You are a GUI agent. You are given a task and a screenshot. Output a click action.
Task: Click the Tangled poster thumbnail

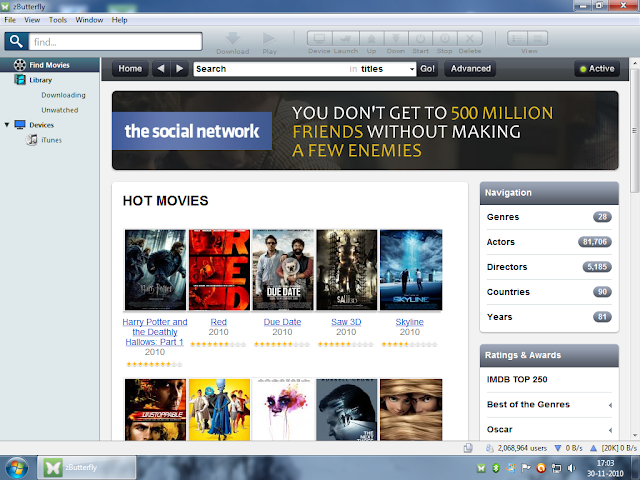coord(411,410)
